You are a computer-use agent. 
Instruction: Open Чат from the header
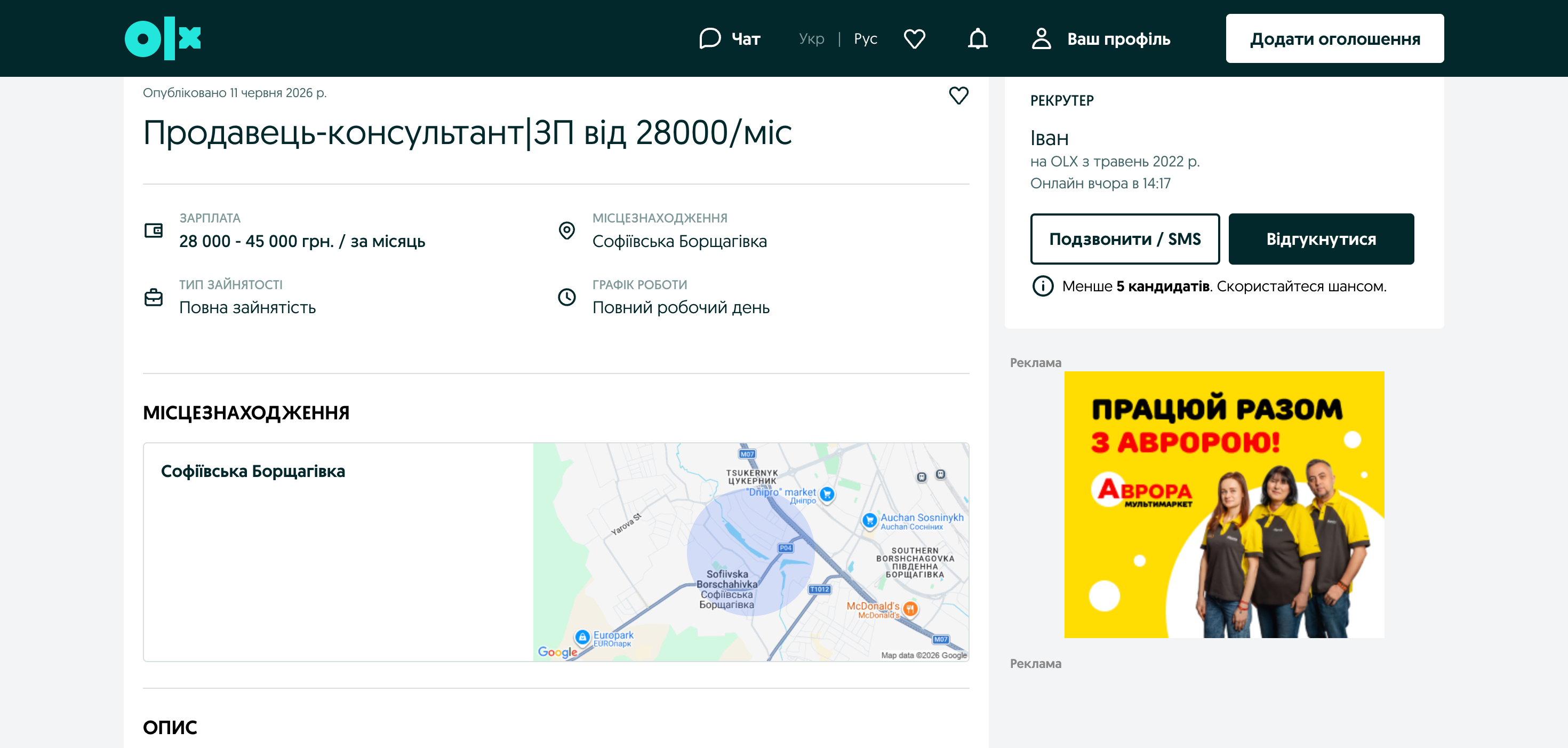[746, 39]
